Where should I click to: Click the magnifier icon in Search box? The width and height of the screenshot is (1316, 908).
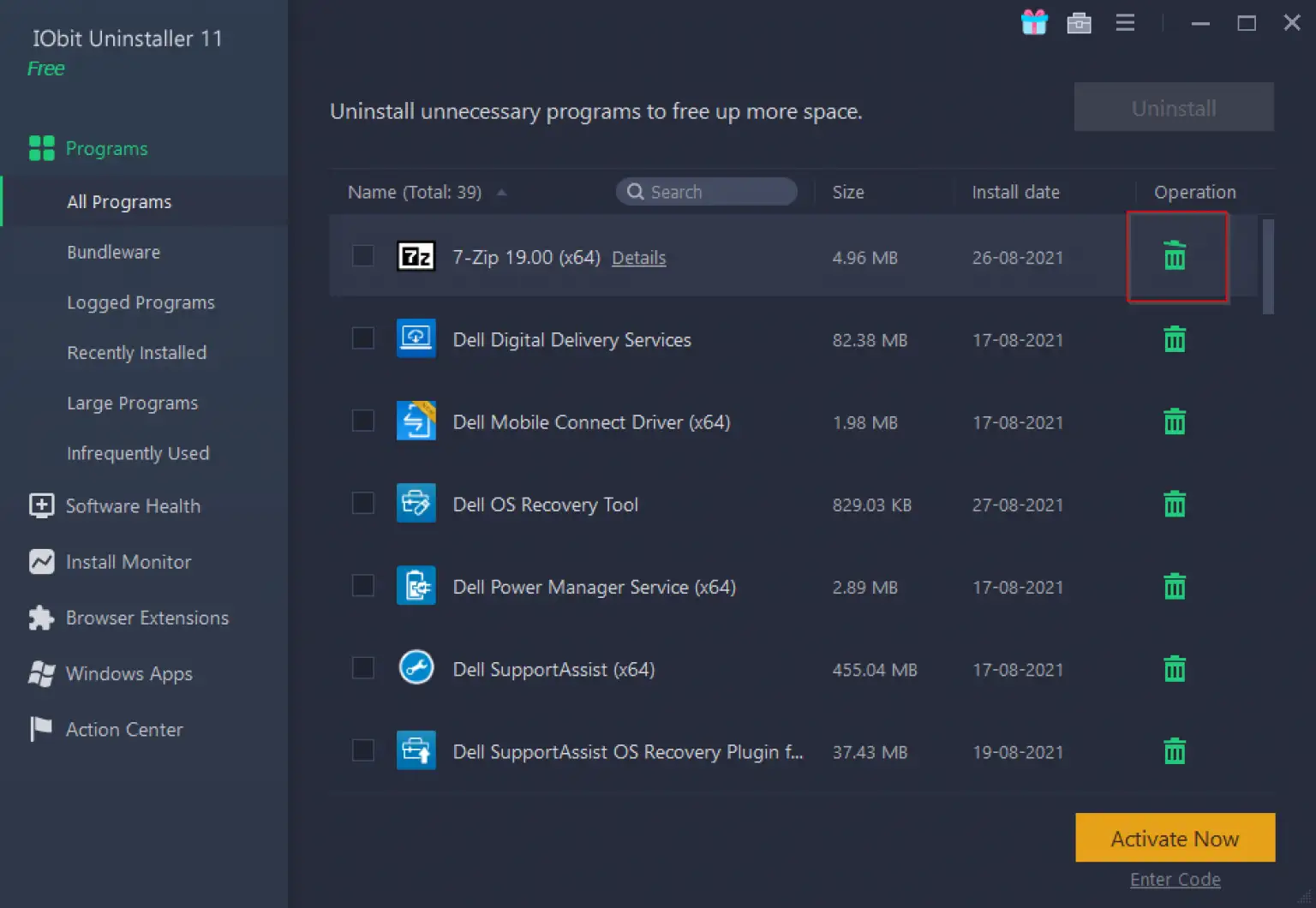[635, 192]
